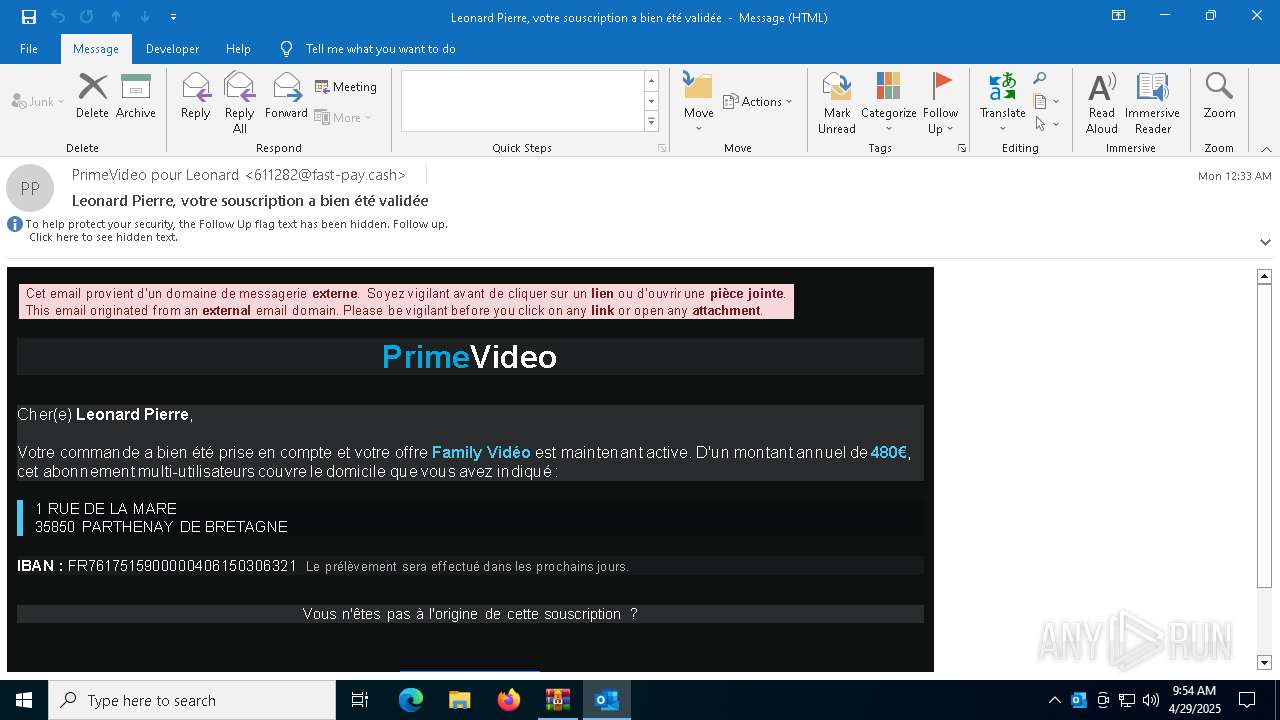Click the Family Vidéo offer text

pyautogui.click(x=481, y=453)
